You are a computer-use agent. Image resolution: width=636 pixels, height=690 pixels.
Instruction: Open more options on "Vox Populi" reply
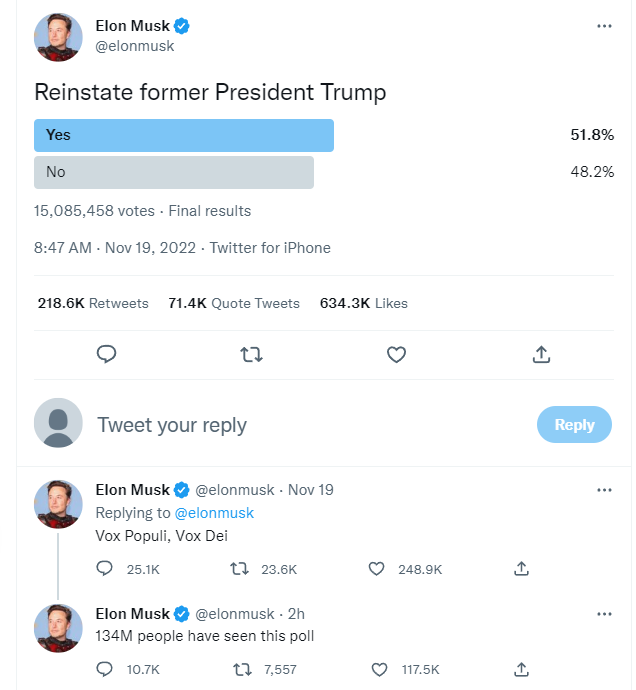604,490
